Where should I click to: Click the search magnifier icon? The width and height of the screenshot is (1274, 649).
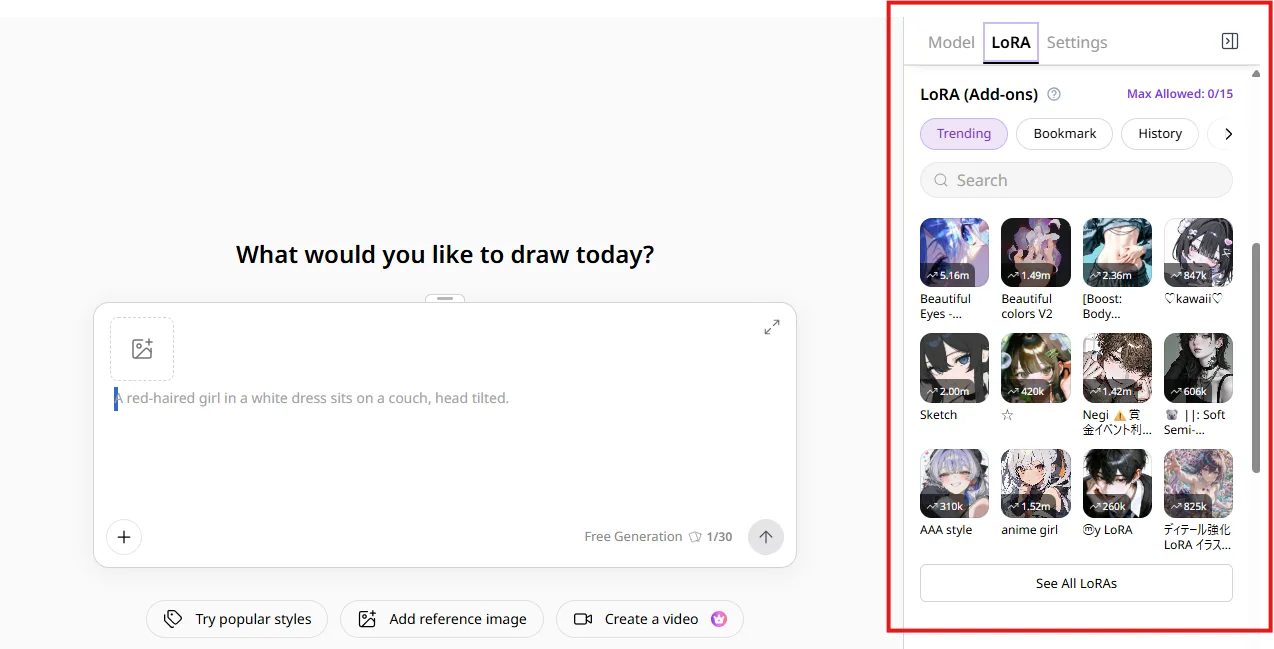(x=941, y=180)
